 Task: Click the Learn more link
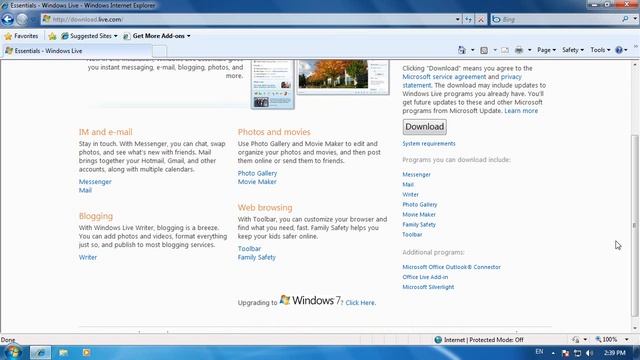521,111
